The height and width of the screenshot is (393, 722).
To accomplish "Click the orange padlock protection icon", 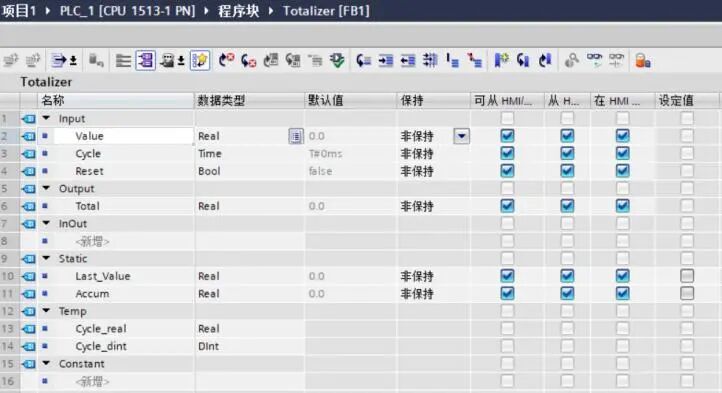I will (x=643, y=60).
